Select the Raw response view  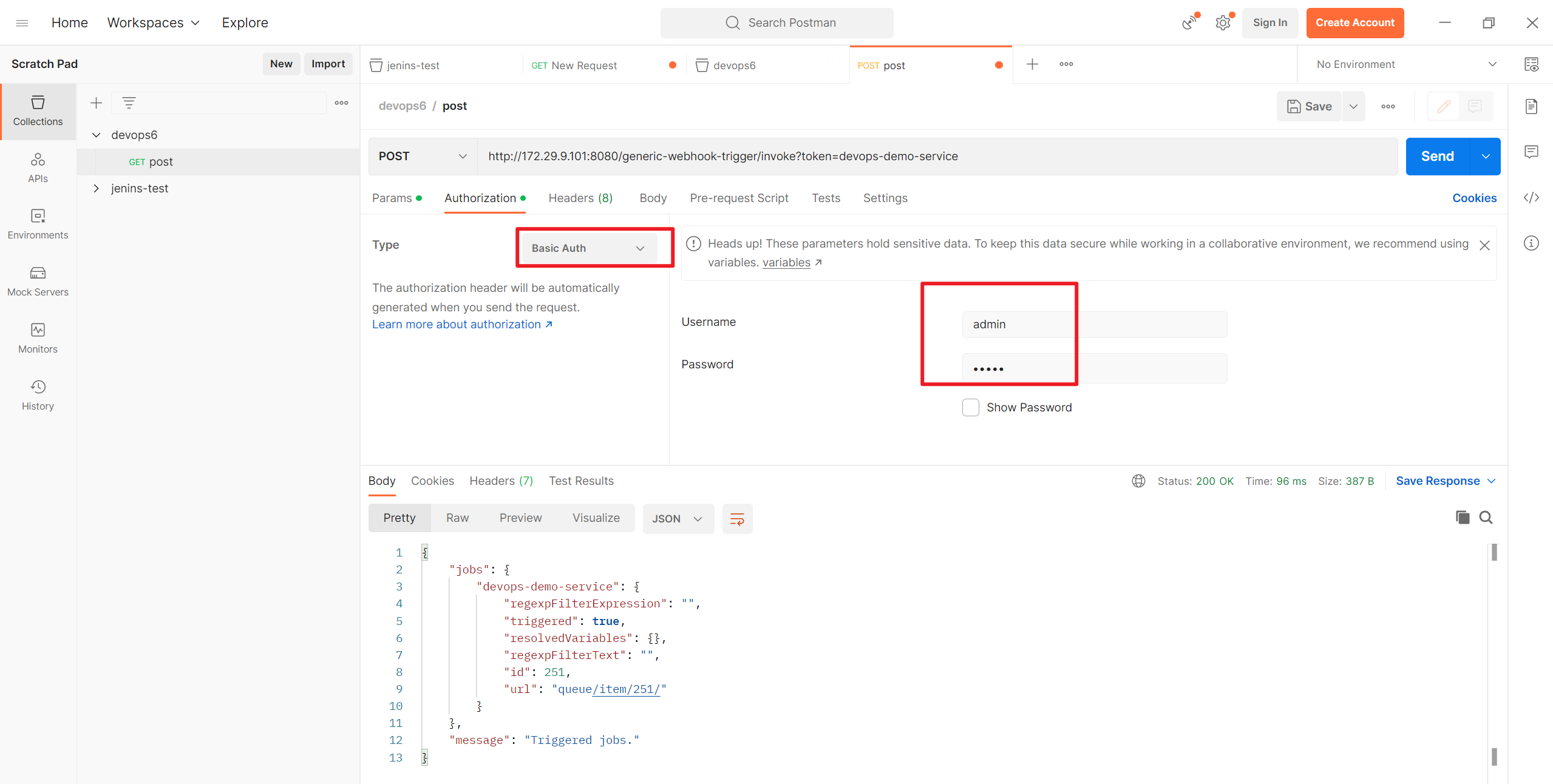click(x=457, y=518)
